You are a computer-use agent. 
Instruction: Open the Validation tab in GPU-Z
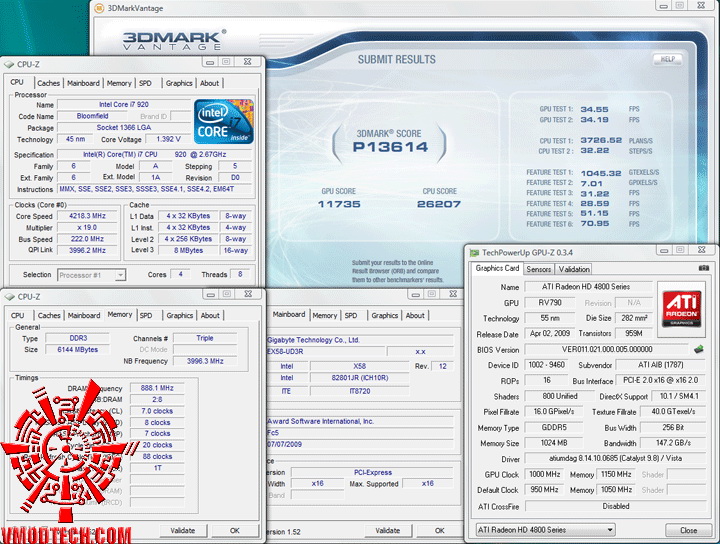574,269
